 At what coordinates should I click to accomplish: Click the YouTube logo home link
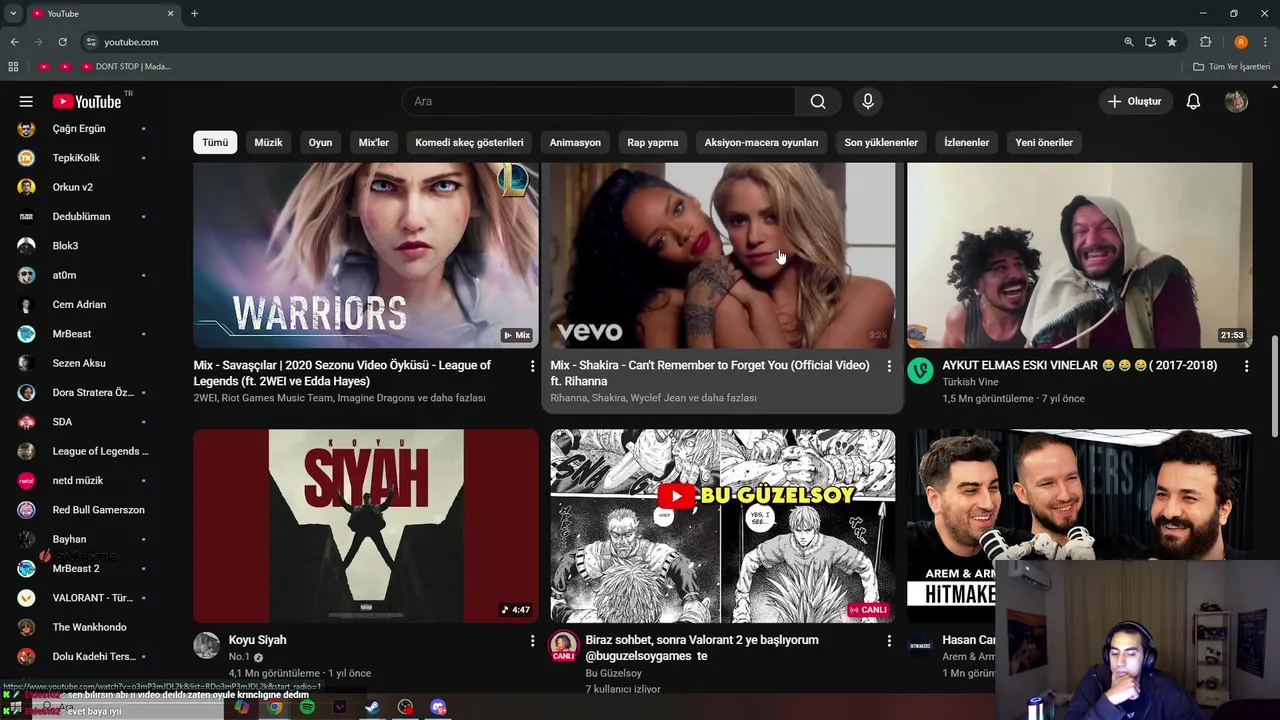tap(87, 101)
